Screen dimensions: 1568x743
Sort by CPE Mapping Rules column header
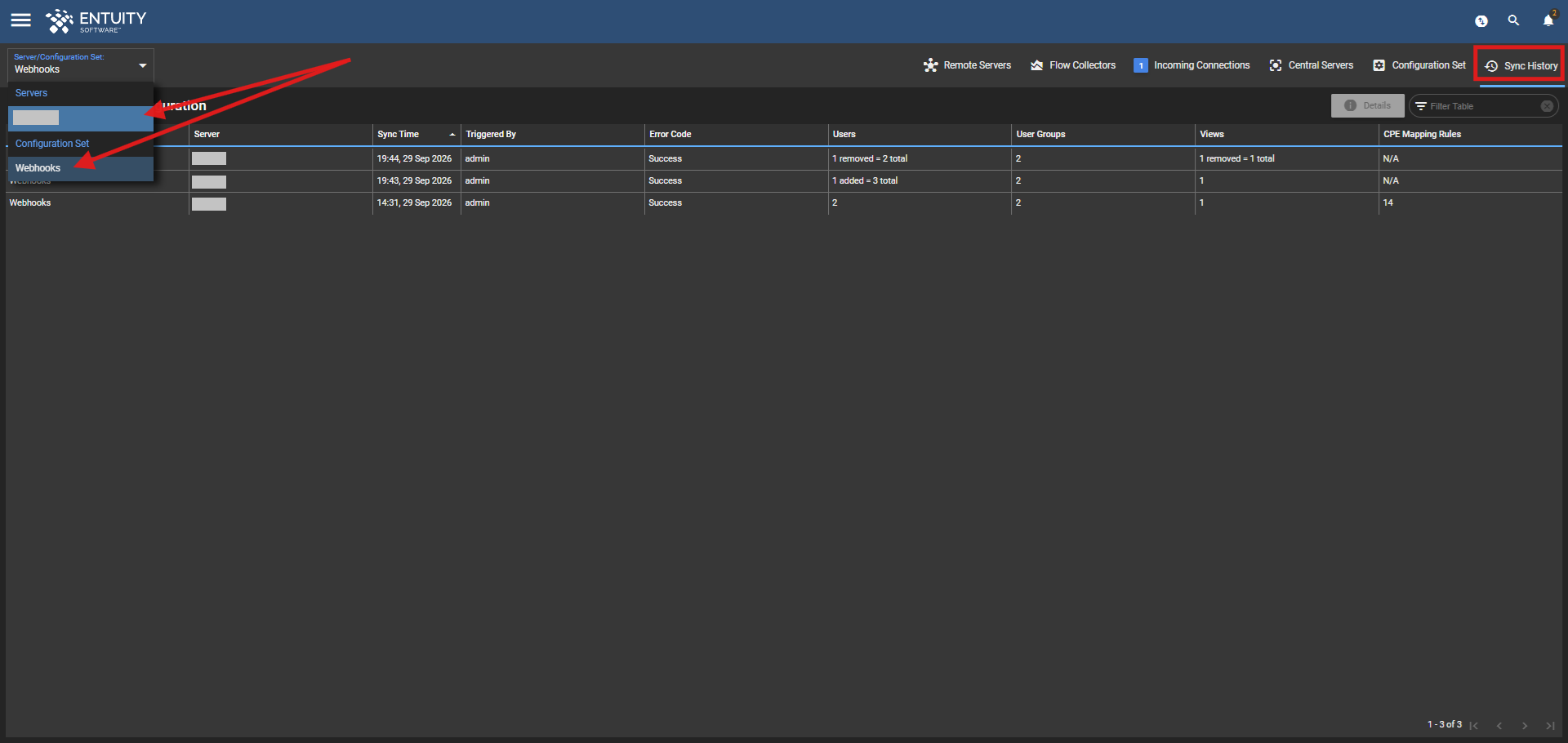[x=1470, y=134]
